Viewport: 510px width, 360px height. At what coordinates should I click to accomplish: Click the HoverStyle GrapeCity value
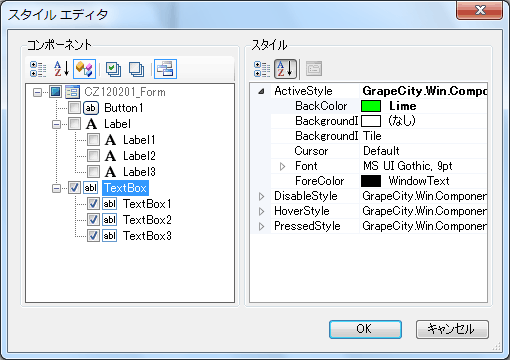coord(424,211)
